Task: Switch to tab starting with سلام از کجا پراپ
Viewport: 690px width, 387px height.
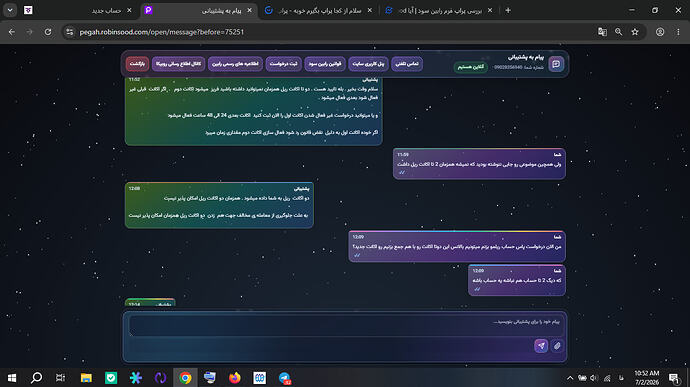Action: 319,11
